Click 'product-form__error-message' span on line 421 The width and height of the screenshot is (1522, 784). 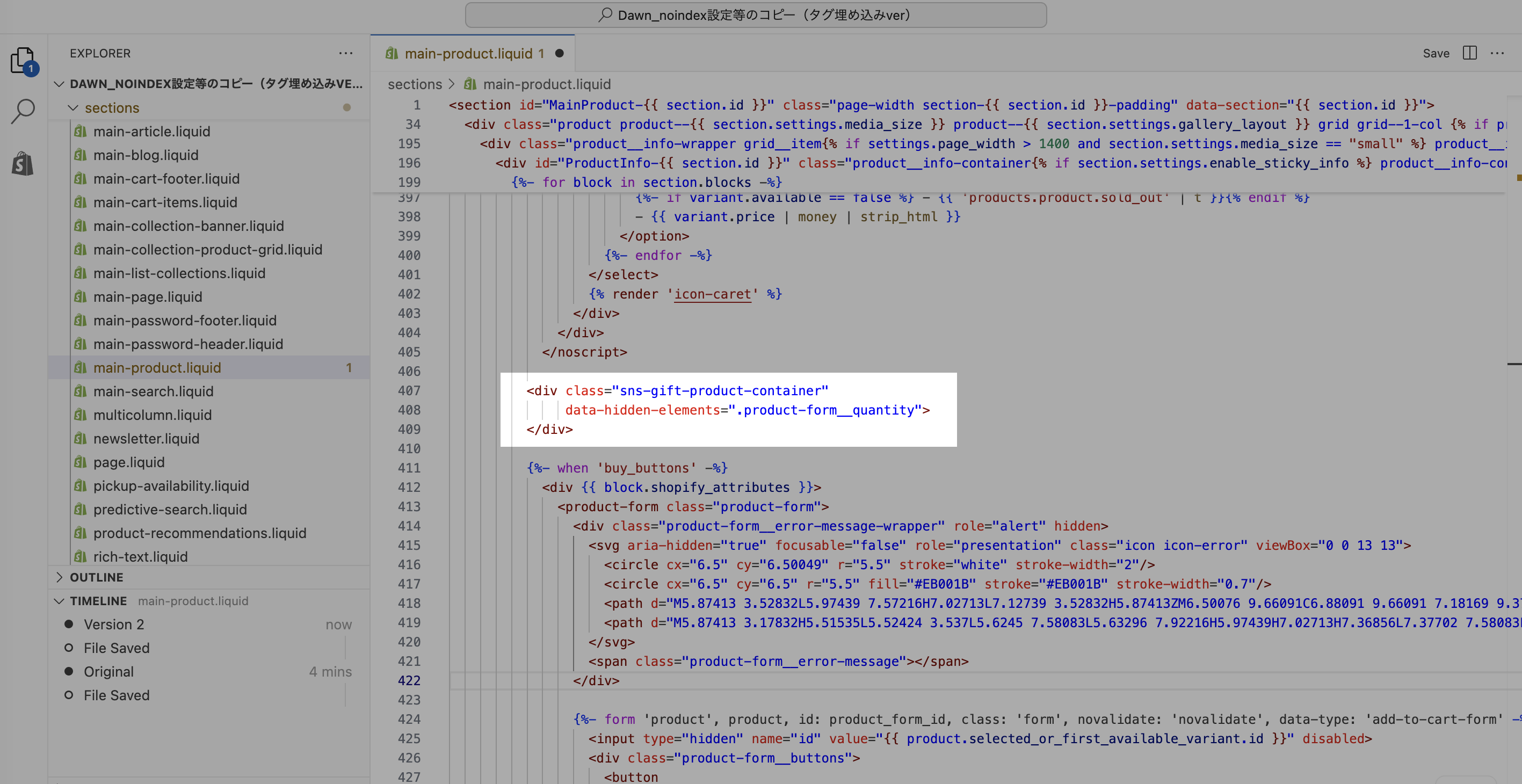tap(779, 662)
